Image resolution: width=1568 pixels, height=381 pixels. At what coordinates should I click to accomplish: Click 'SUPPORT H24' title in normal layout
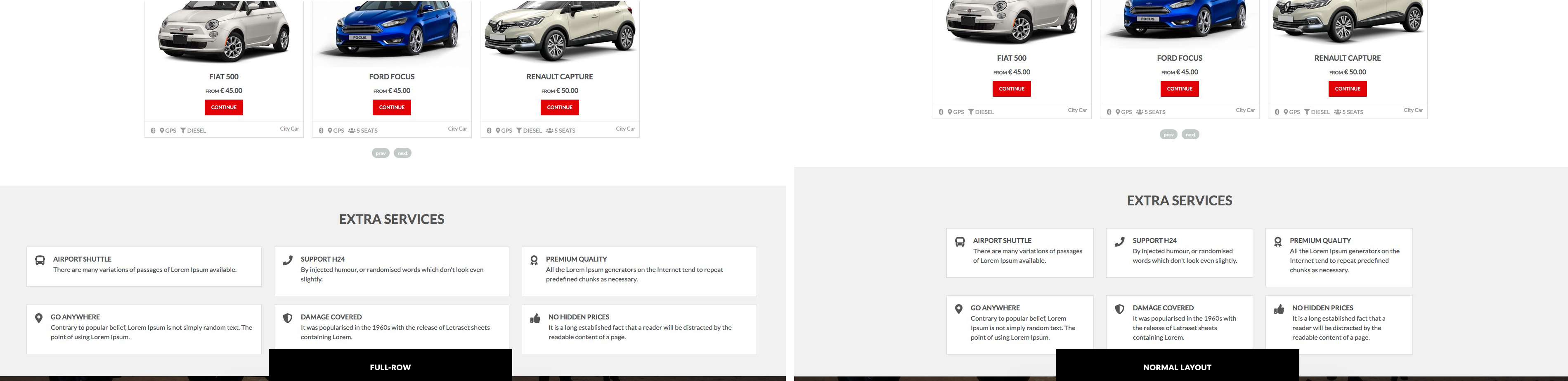click(1155, 241)
